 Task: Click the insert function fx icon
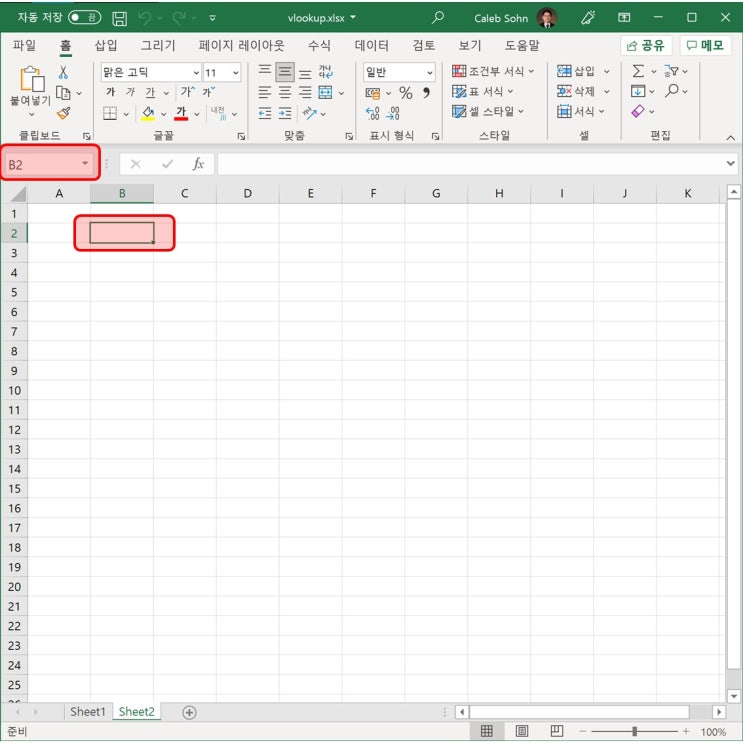198,164
